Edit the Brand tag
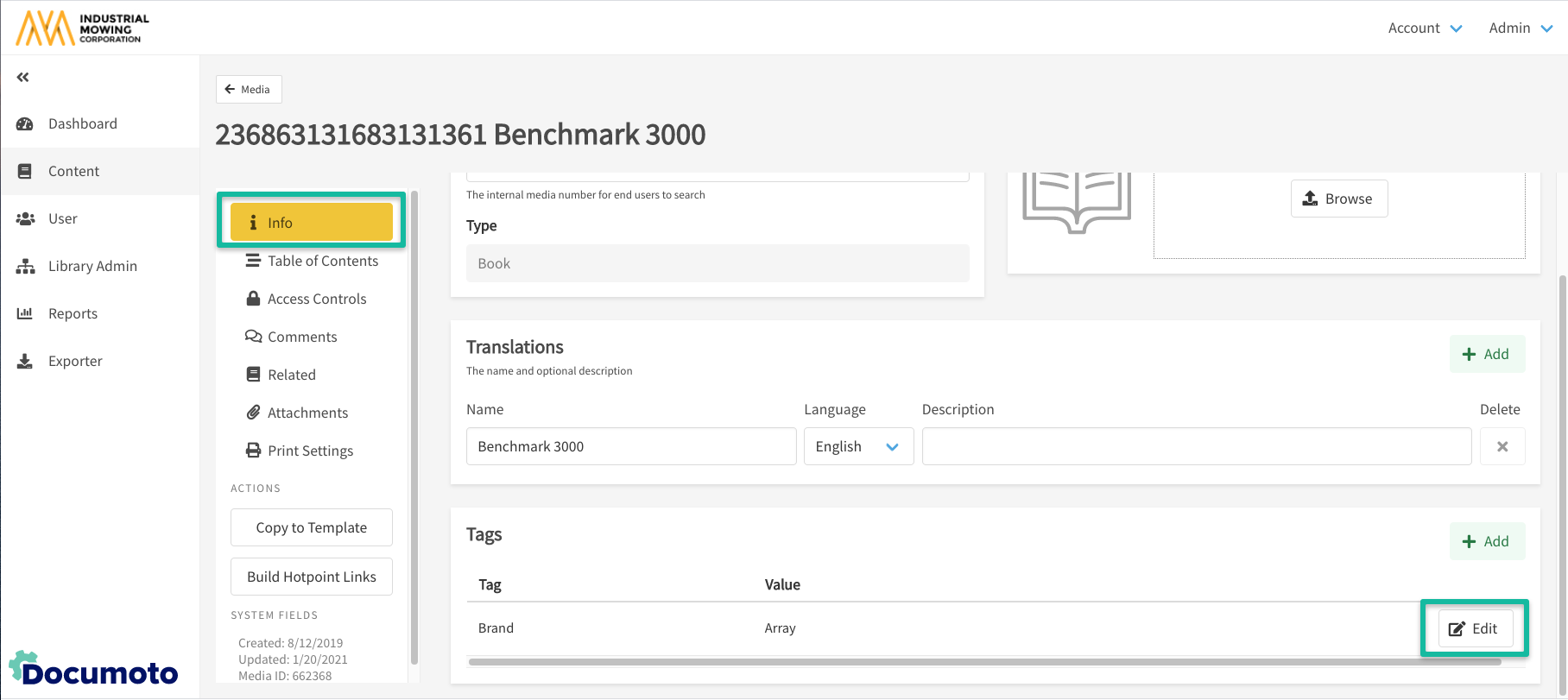The height and width of the screenshot is (700, 1568). [1475, 628]
